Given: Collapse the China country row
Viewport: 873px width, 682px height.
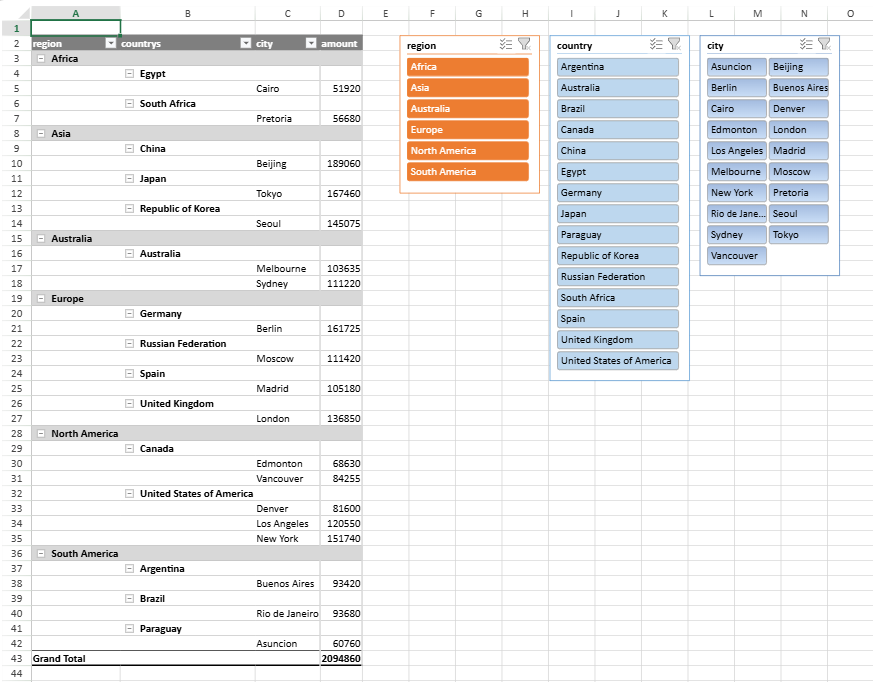Looking at the screenshot, I should (x=129, y=149).
